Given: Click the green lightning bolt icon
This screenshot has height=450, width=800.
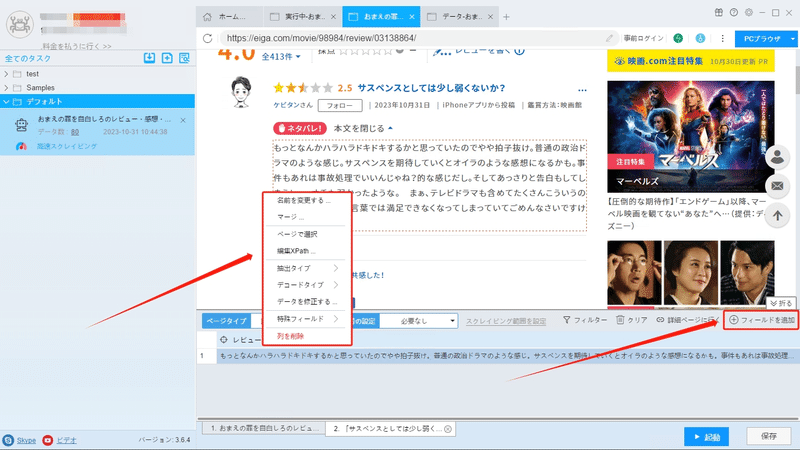Looking at the screenshot, I should pos(678,38).
